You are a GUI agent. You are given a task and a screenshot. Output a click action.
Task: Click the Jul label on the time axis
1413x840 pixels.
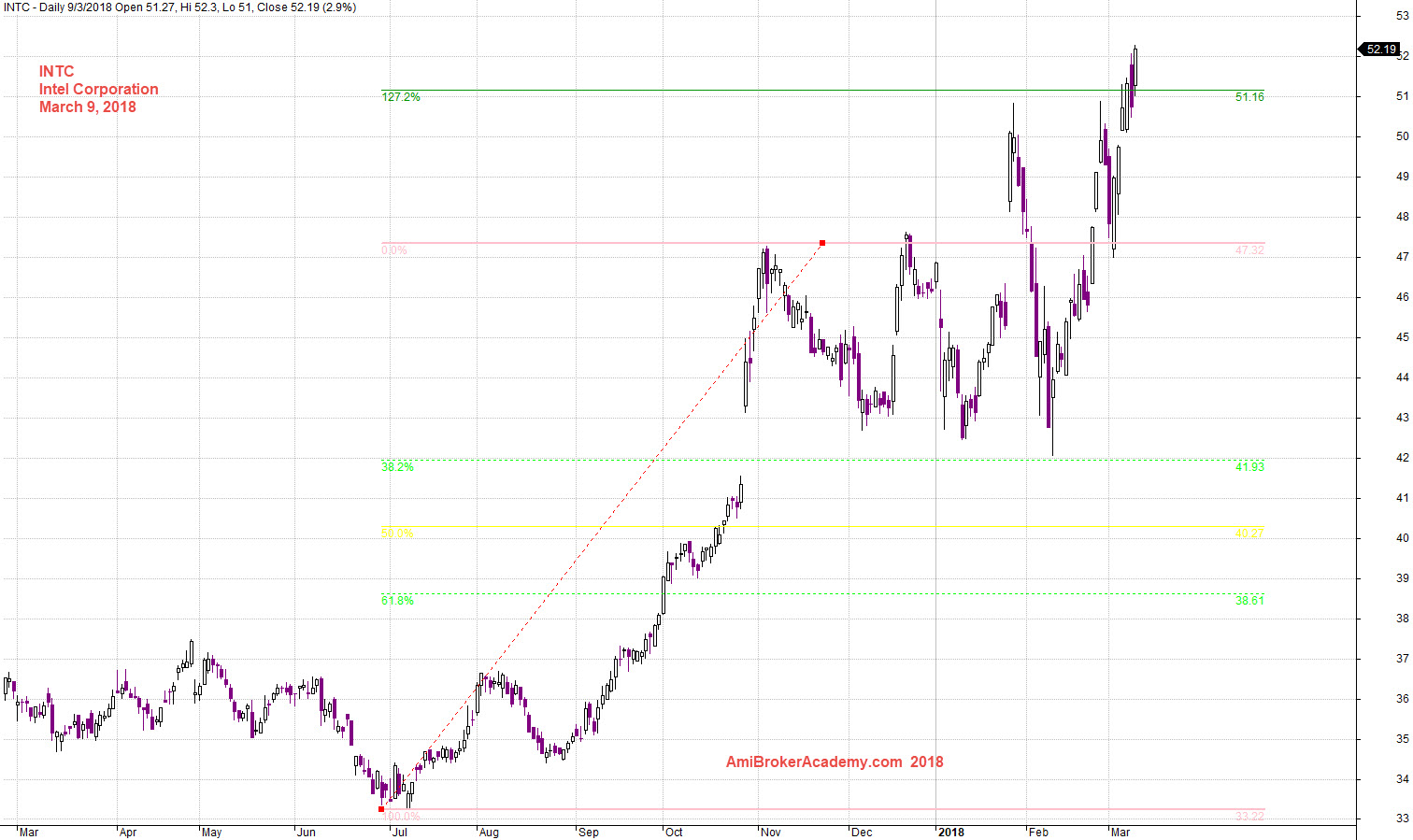399,833
